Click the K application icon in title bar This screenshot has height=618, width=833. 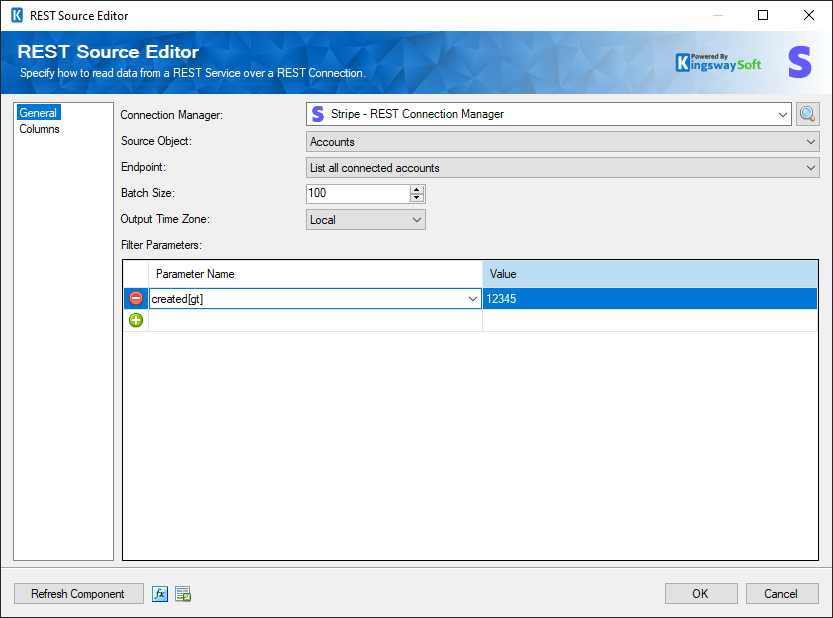click(17, 15)
